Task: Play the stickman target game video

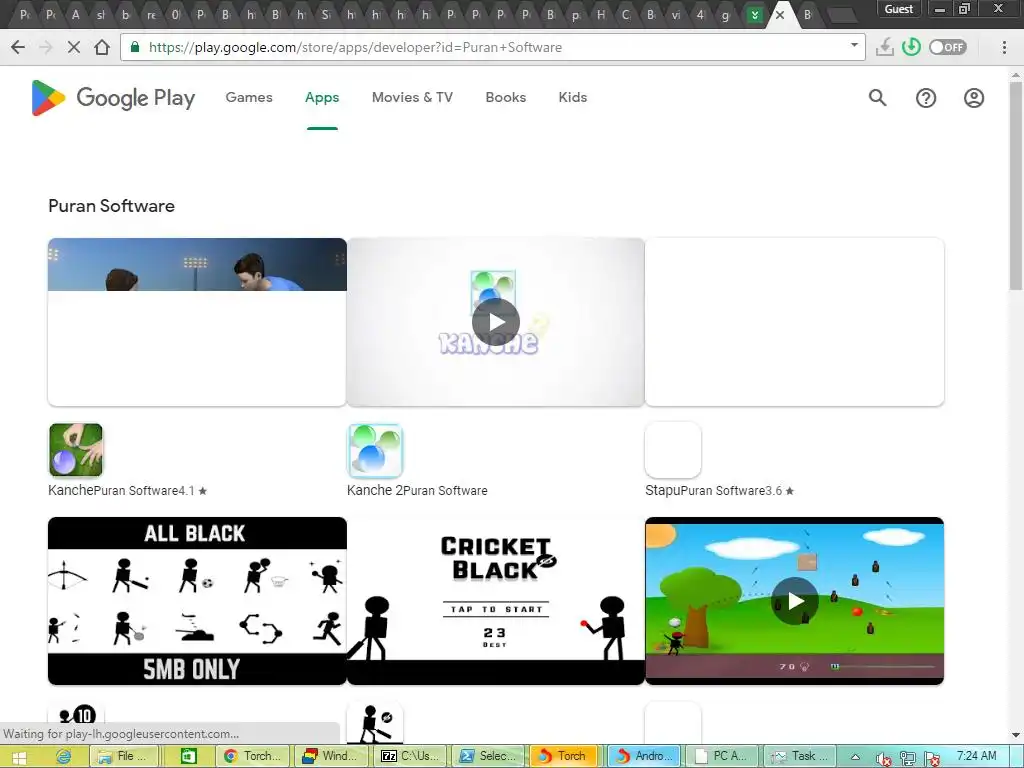Action: pyautogui.click(x=794, y=601)
